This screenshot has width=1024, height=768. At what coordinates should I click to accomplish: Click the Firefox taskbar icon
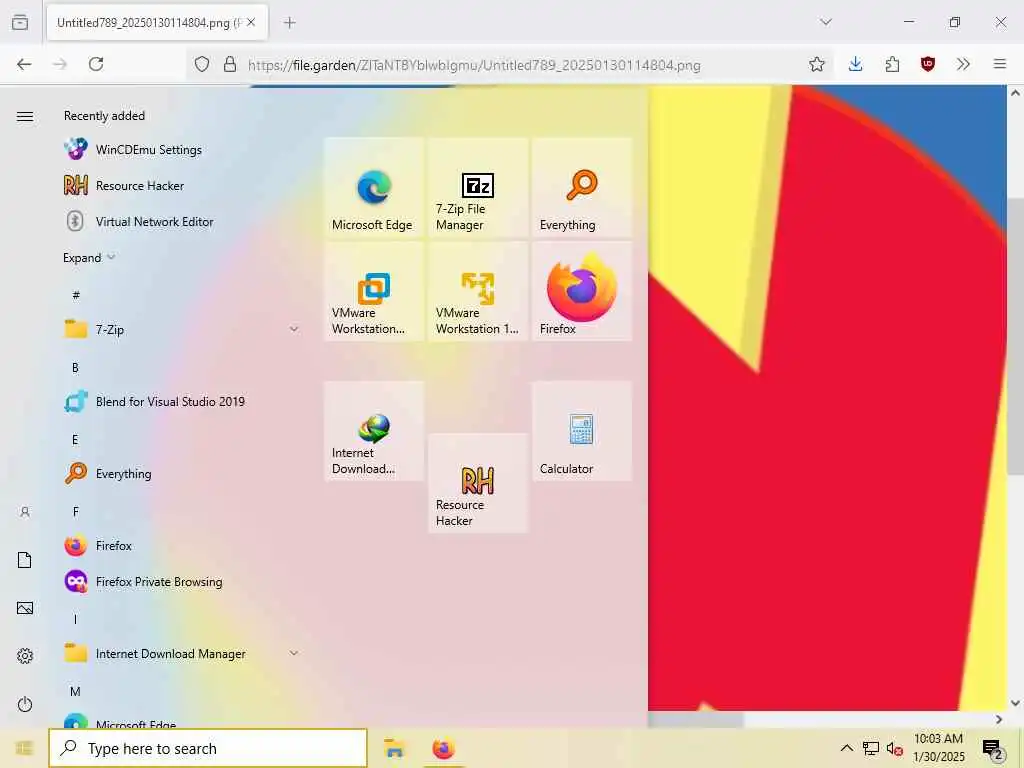point(443,748)
